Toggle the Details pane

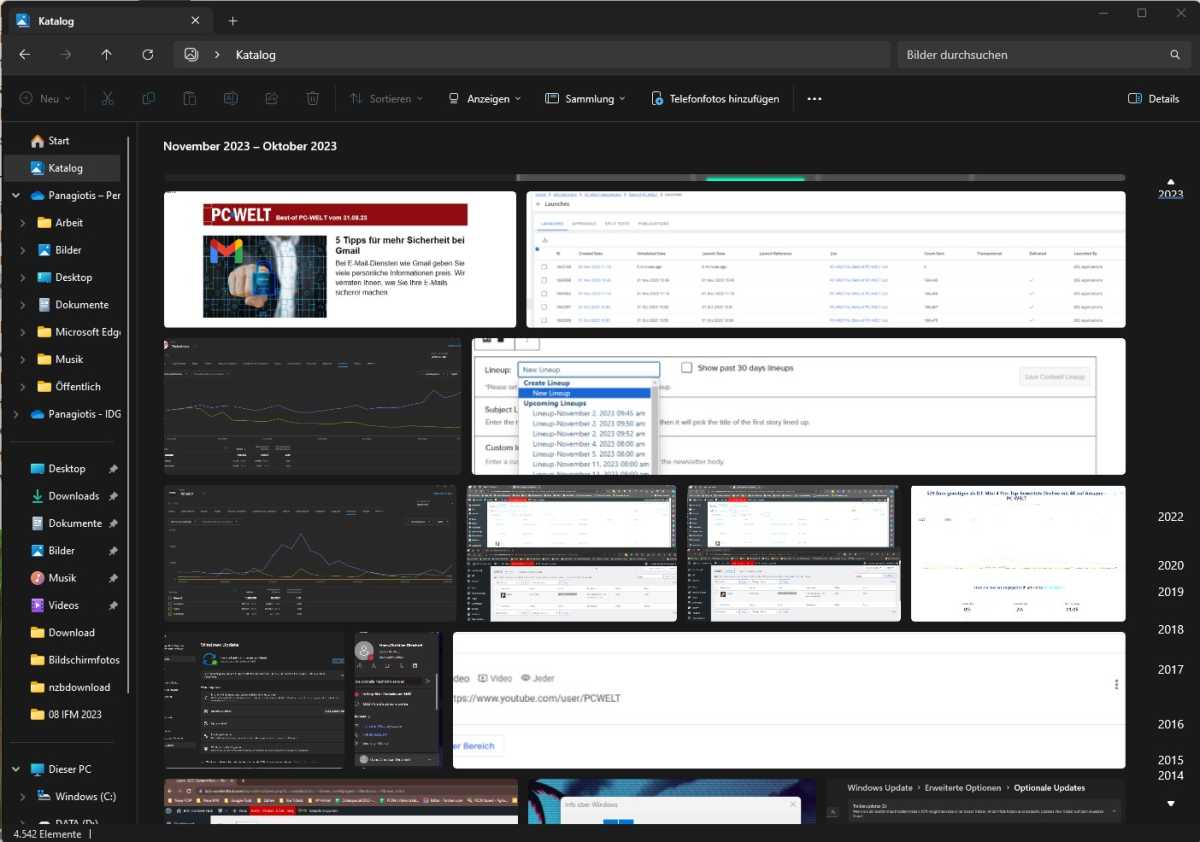[x=1153, y=99]
